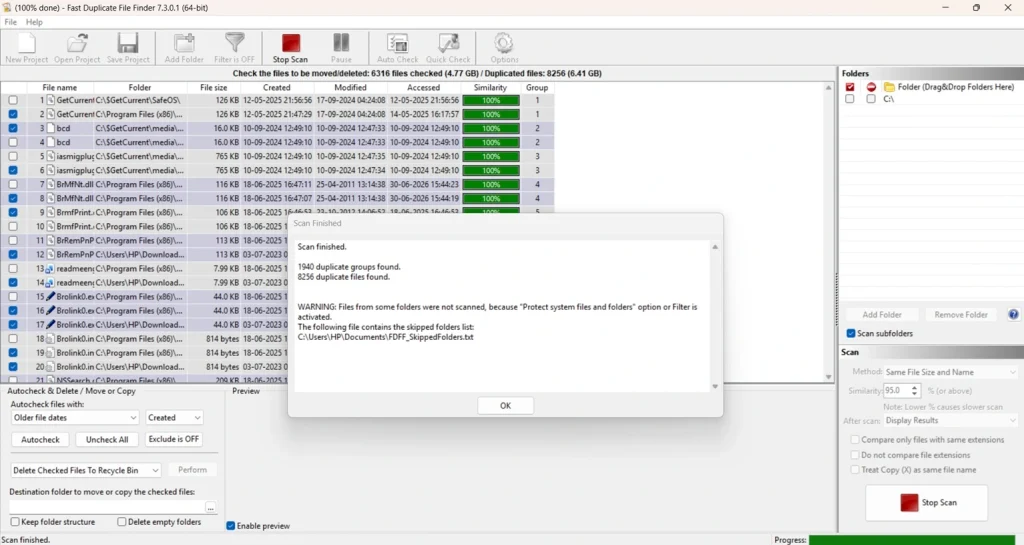Click the 100% similarity bar of row 4

(x=491, y=142)
